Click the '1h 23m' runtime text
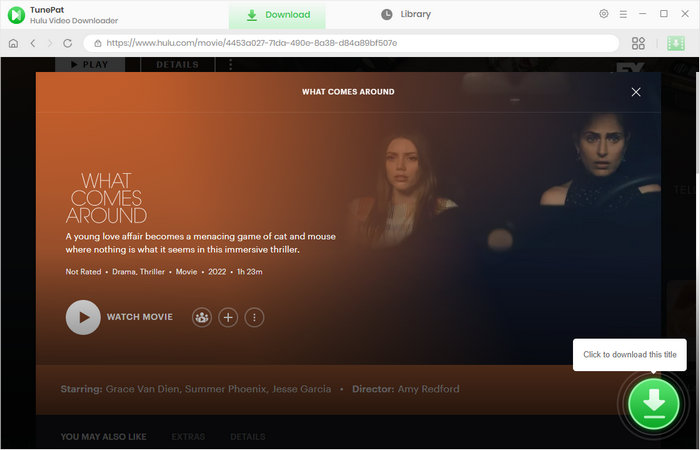700x450 pixels. 250,271
